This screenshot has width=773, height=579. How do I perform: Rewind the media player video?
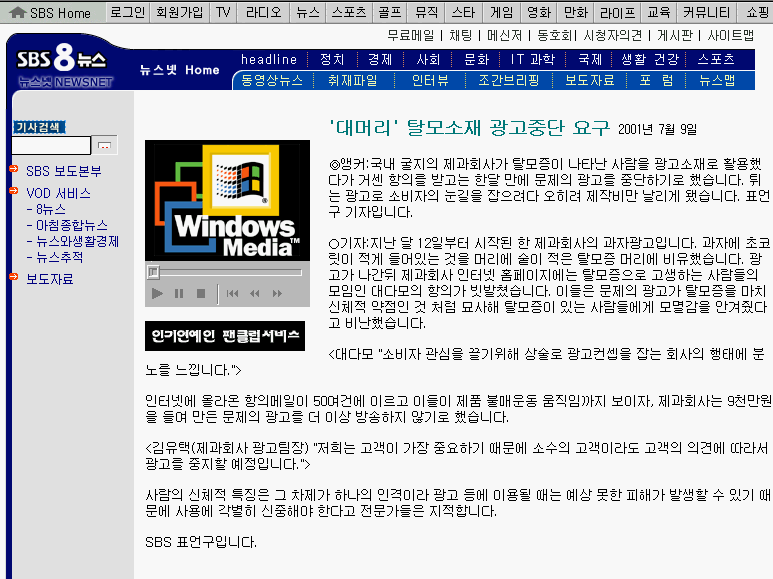(255, 293)
